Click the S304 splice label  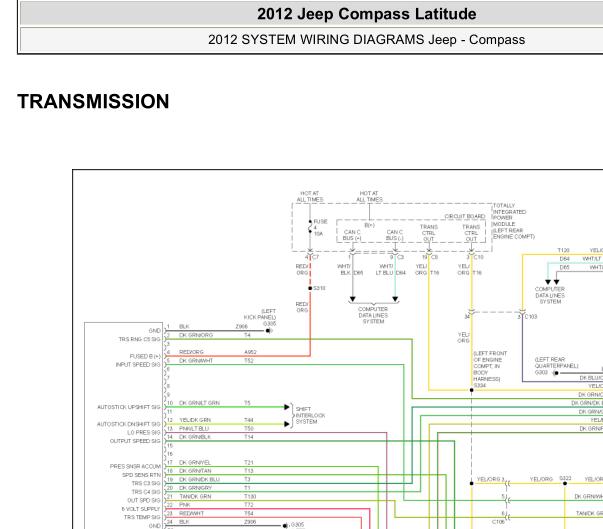click(x=480, y=385)
